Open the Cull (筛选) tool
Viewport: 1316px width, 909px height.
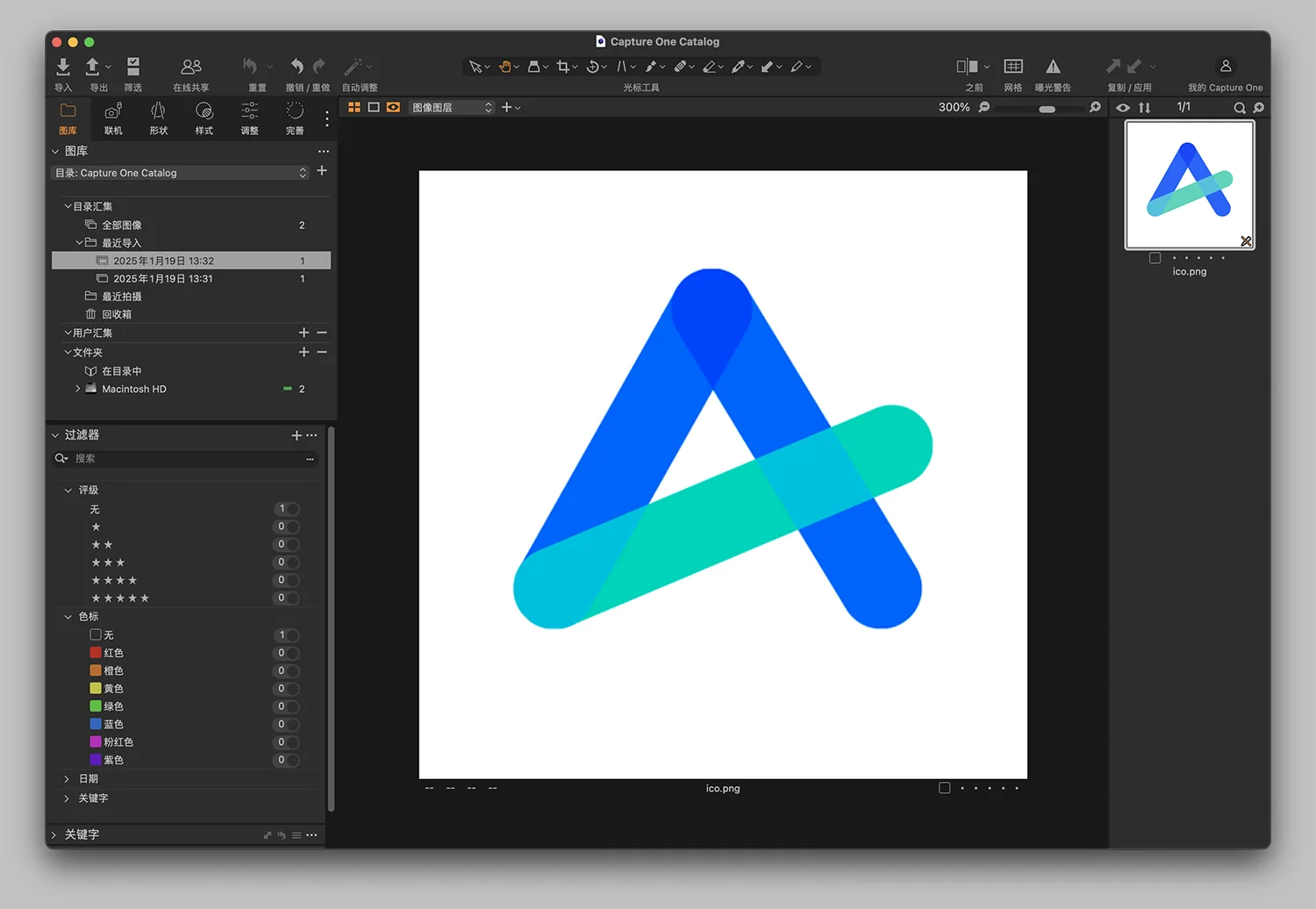tap(133, 67)
